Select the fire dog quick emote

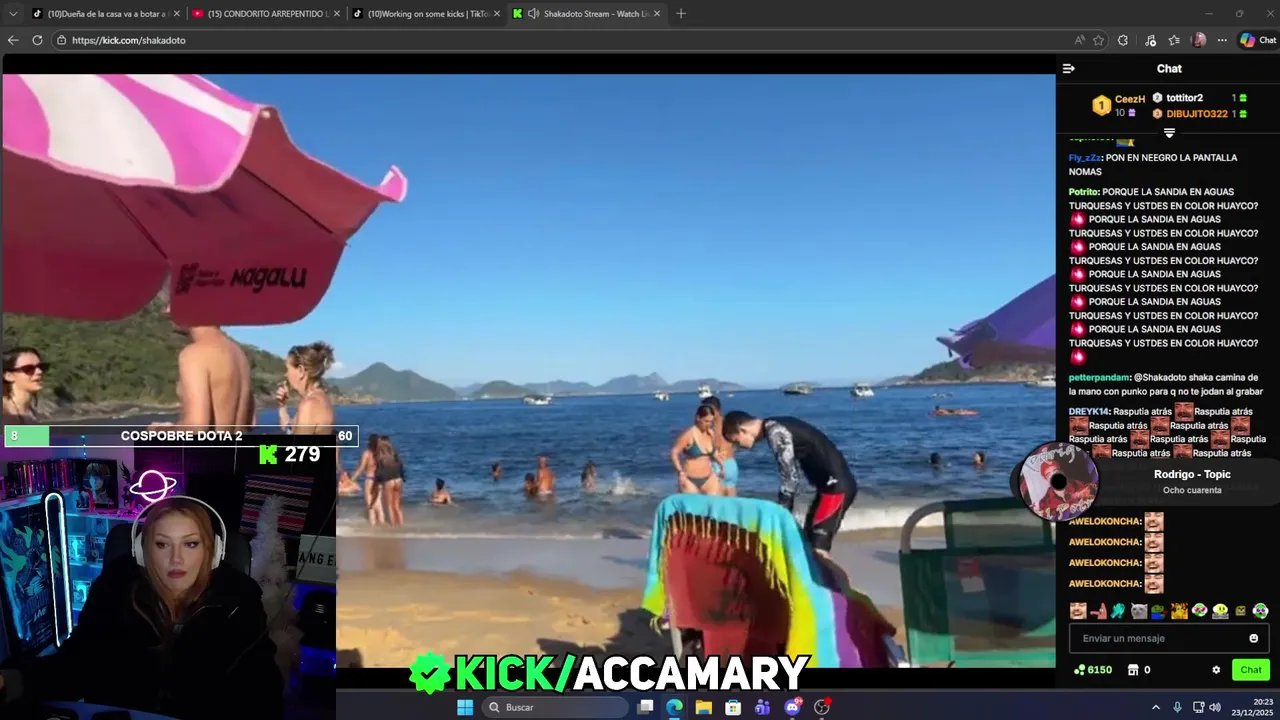coord(1179,610)
